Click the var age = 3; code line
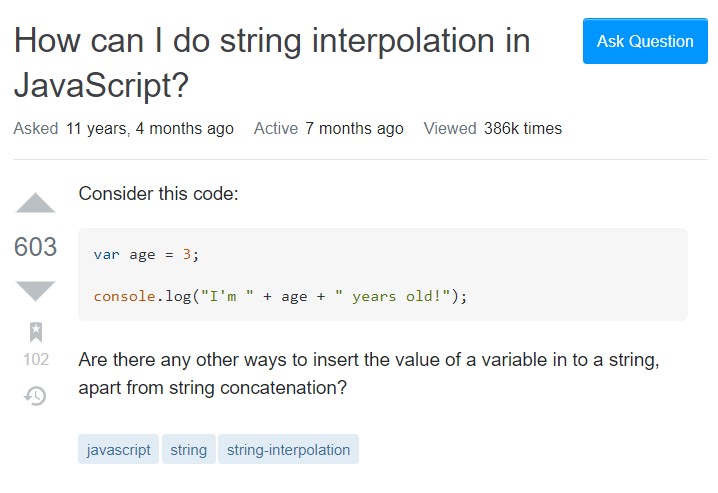718x493 pixels. (146, 255)
